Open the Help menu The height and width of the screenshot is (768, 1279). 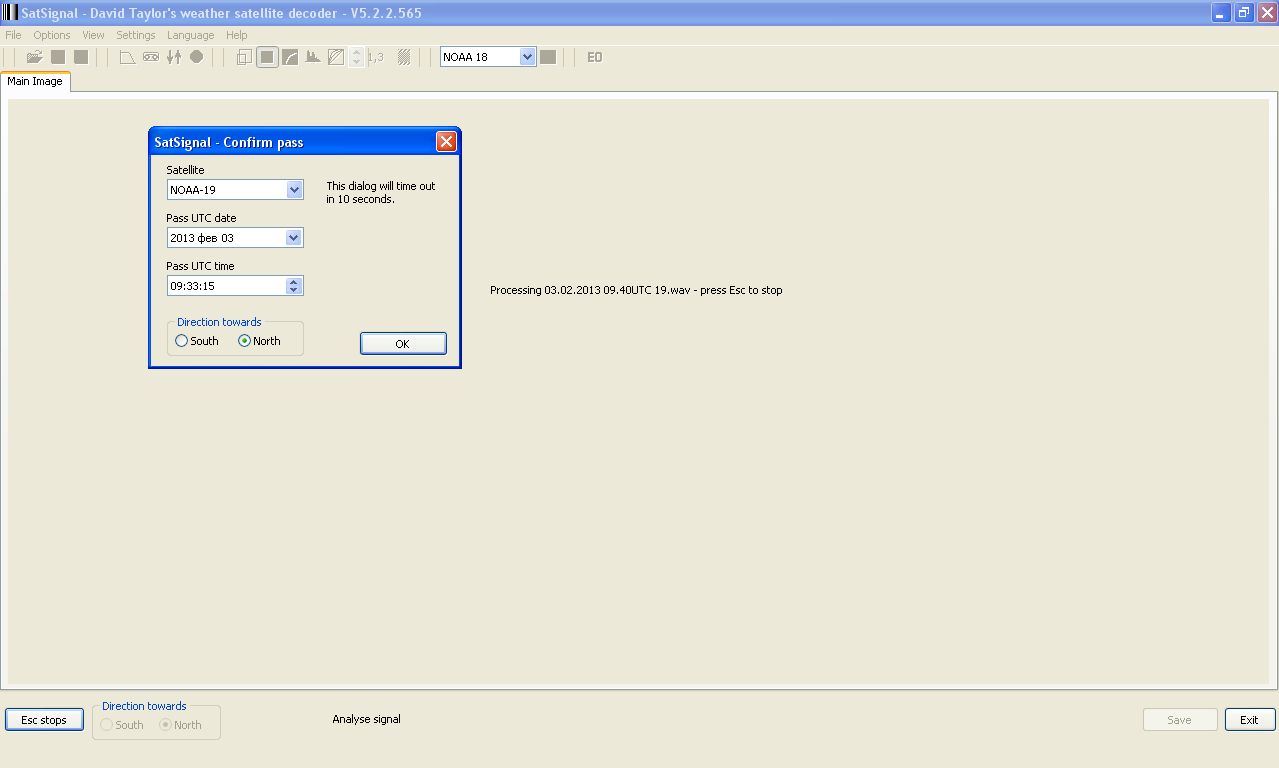[236, 35]
